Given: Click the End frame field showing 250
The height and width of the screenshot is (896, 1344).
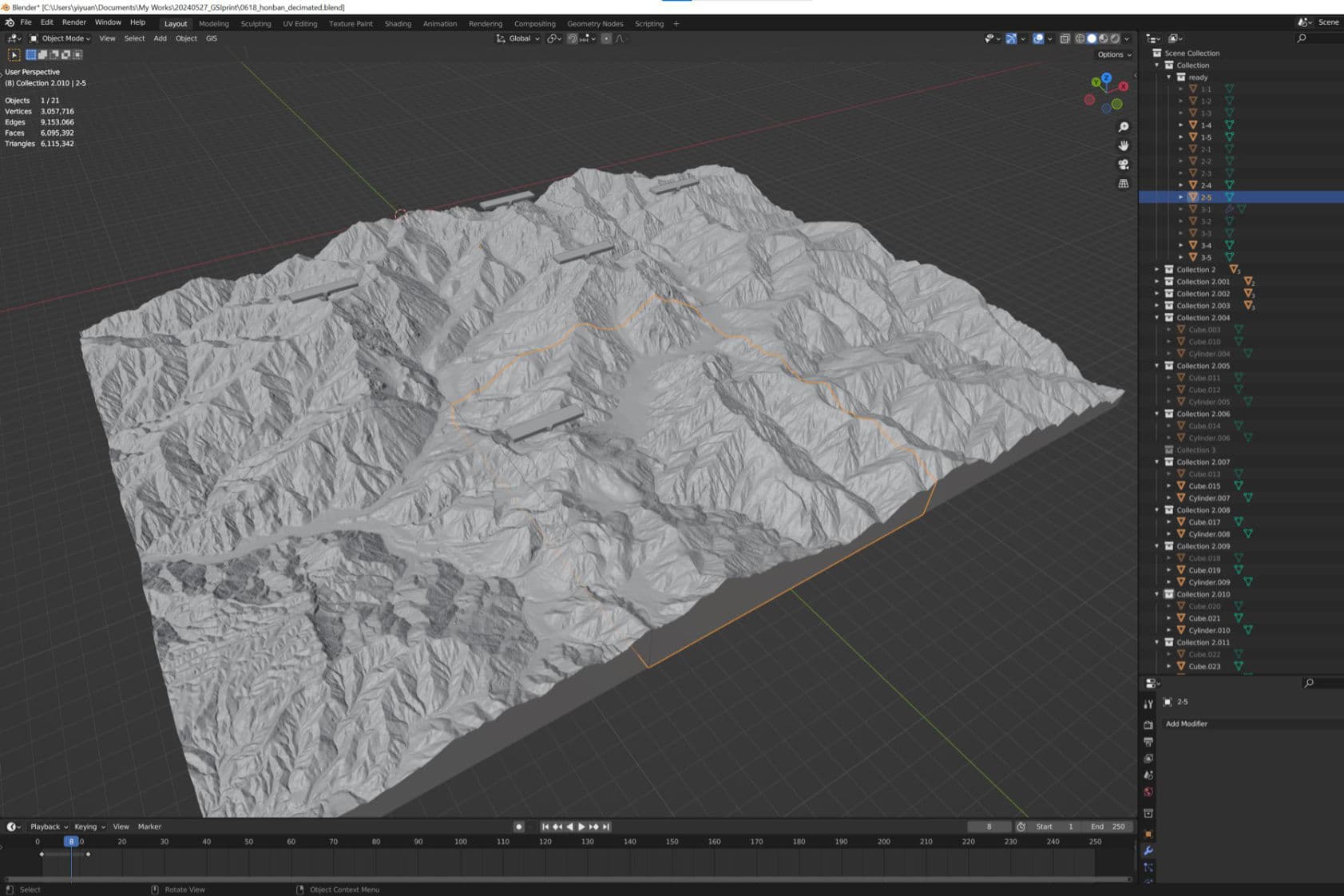Looking at the screenshot, I should pyautogui.click(x=1108, y=827).
